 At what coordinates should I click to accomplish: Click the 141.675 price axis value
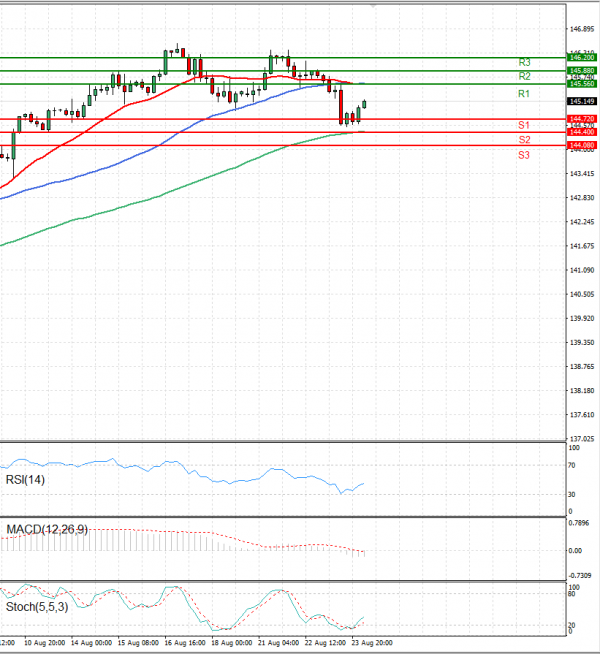click(582, 246)
